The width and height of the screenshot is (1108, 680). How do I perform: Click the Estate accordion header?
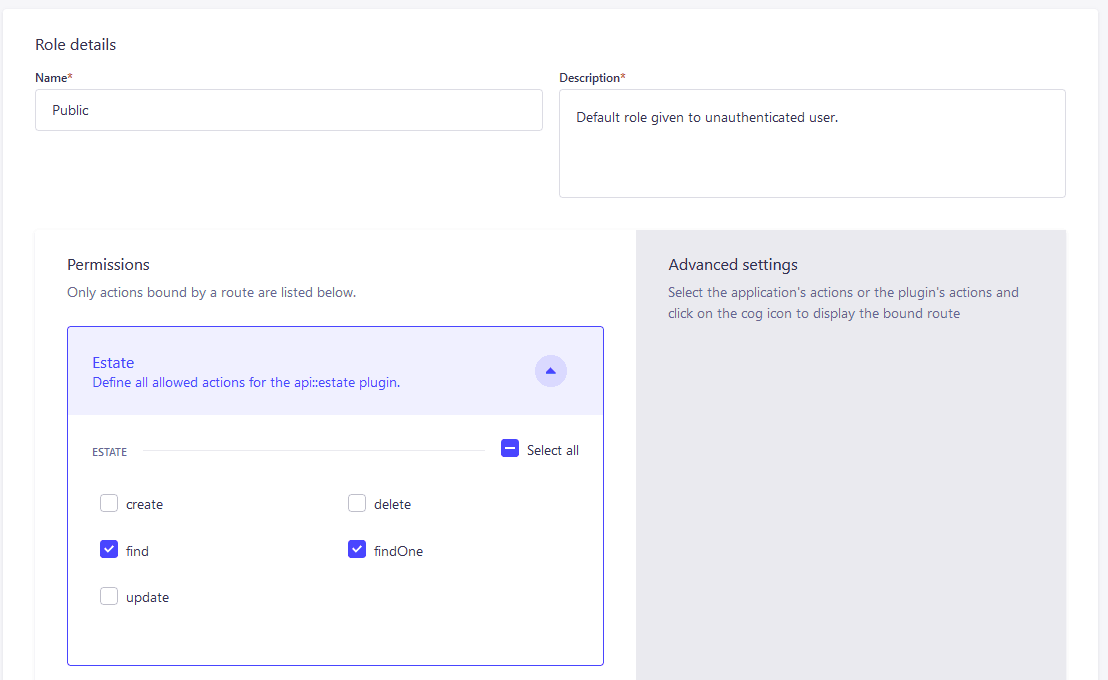(335, 371)
